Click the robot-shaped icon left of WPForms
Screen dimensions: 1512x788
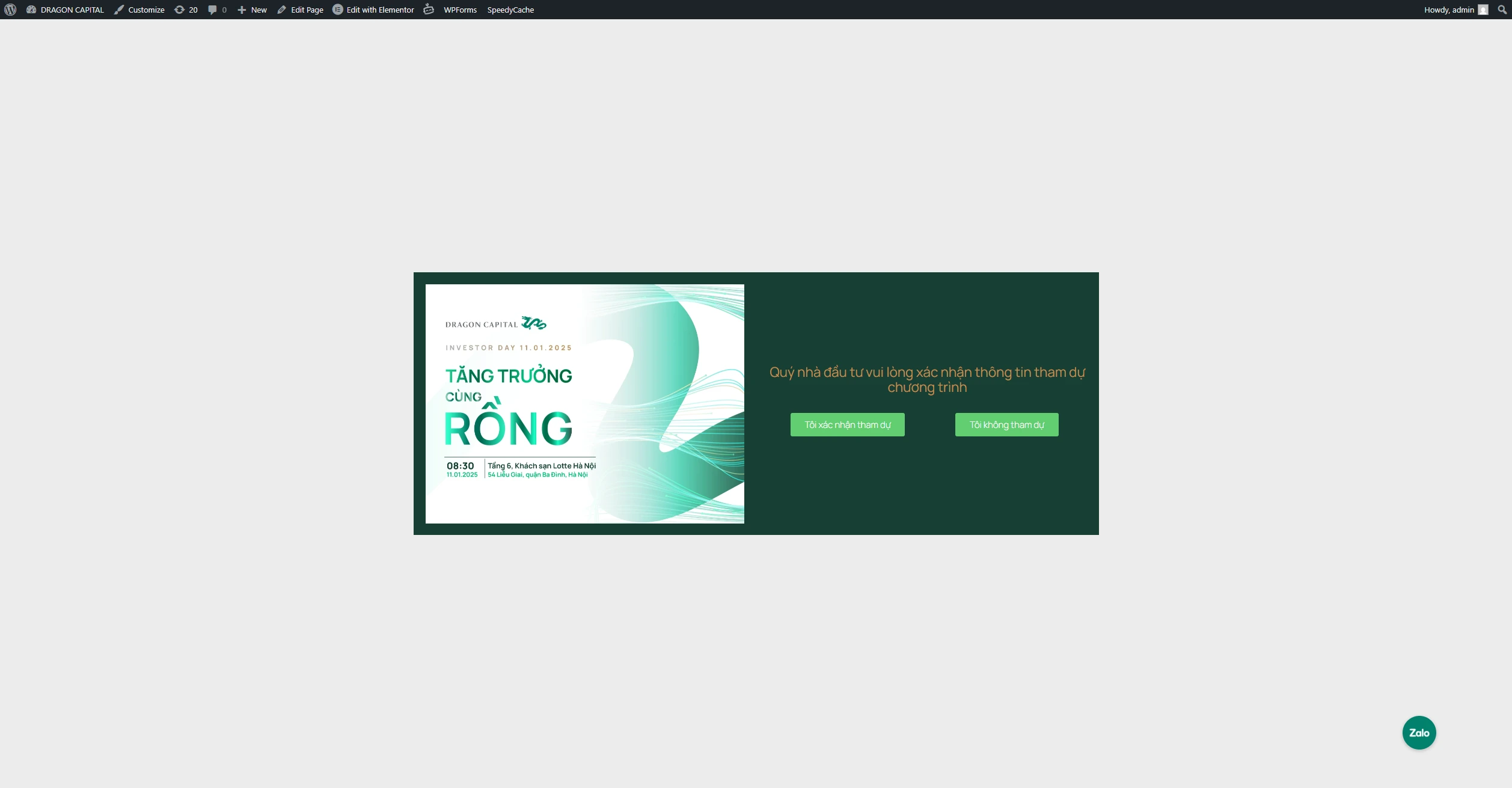pyautogui.click(x=429, y=9)
